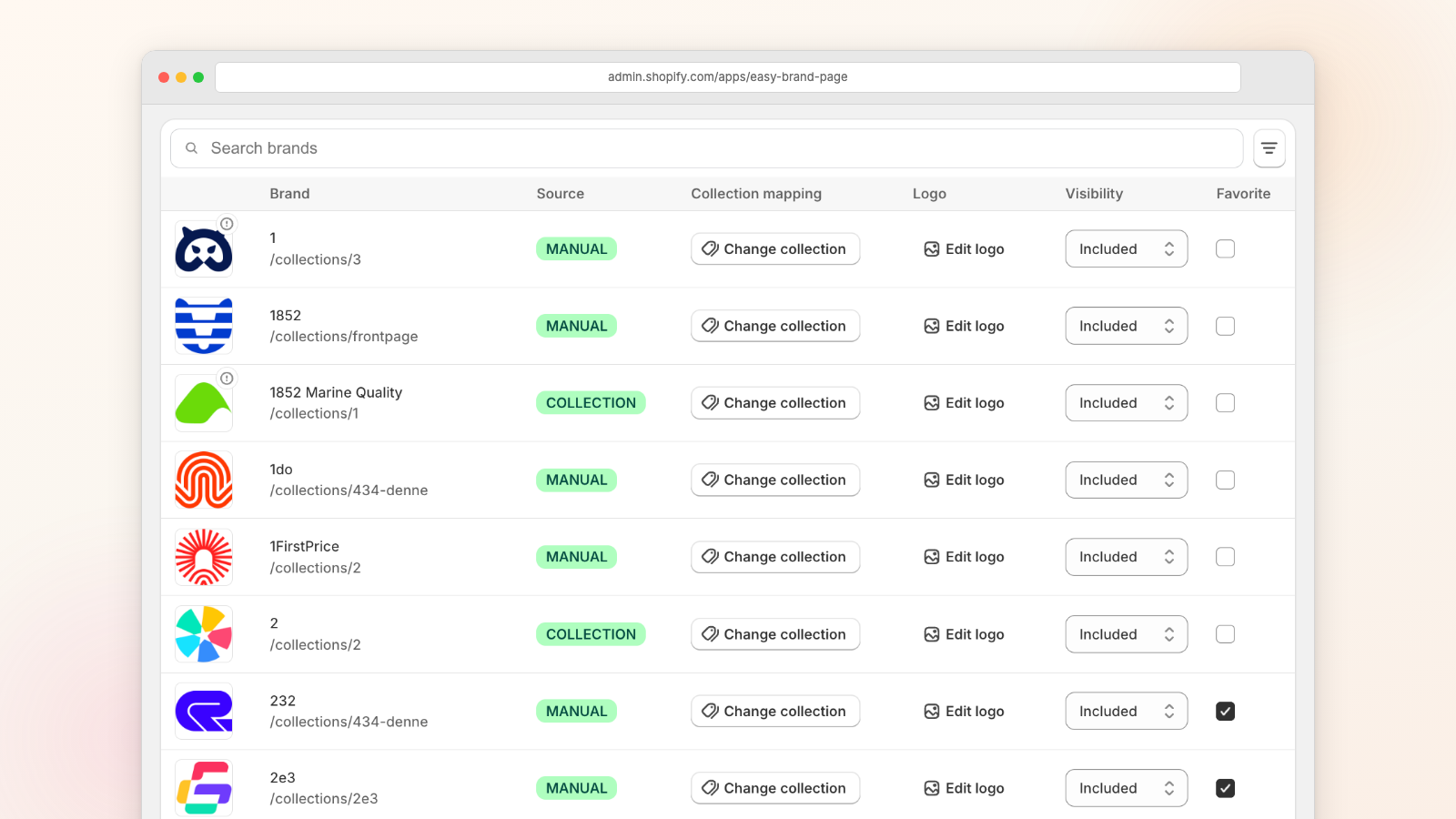The height and width of the screenshot is (819, 1456).
Task: Click the /collections/frontpage path text
Action: tap(344, 337)
